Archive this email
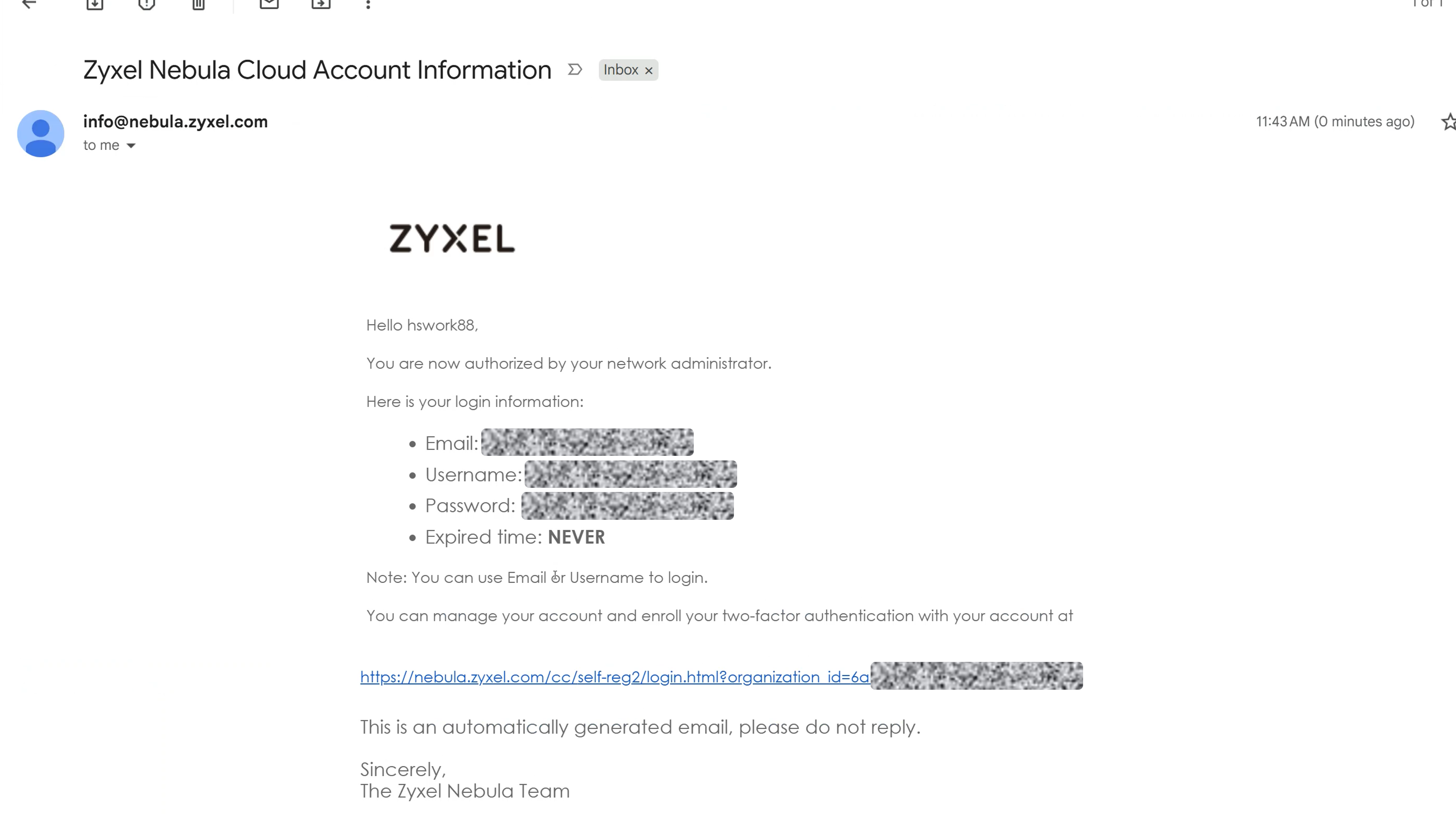This screenshot has width=1456, height=819. [x=95, y=4]
